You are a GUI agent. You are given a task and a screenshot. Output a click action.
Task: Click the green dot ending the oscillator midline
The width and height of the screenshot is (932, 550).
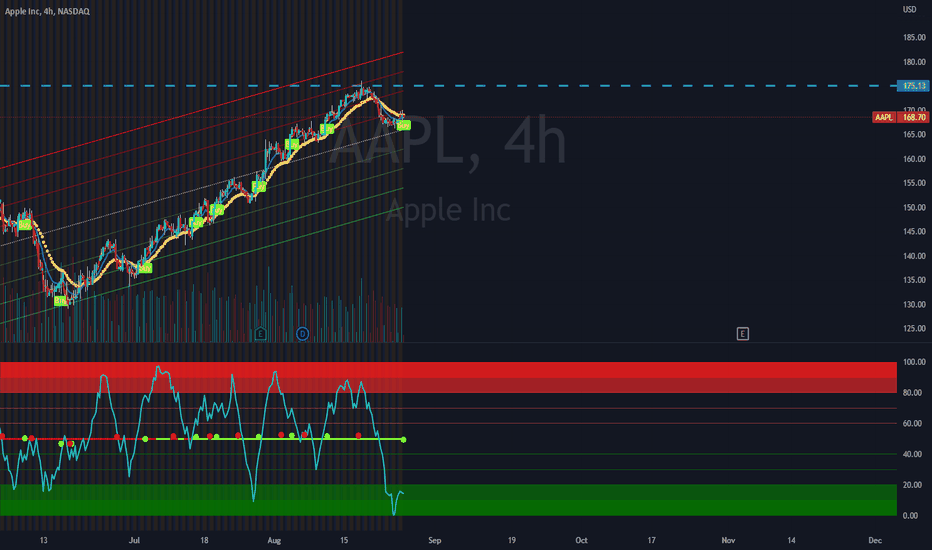[x=404, y=439]
